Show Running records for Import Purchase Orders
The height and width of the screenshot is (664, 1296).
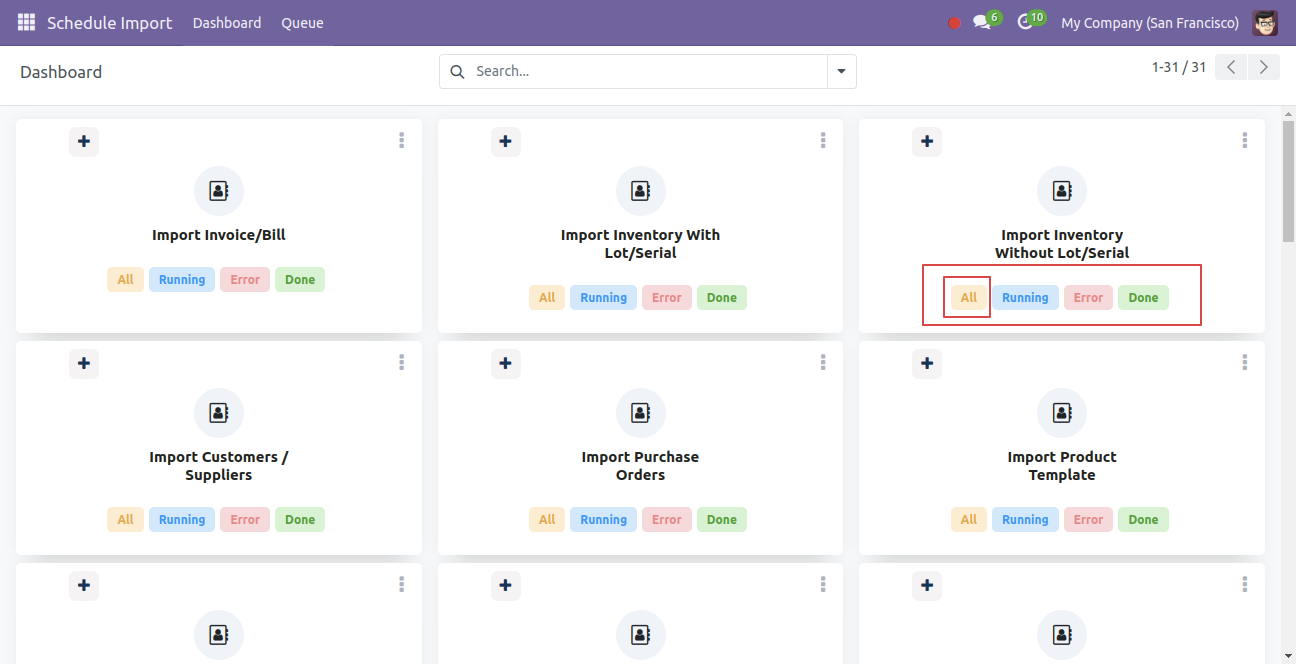coord(604,520)
